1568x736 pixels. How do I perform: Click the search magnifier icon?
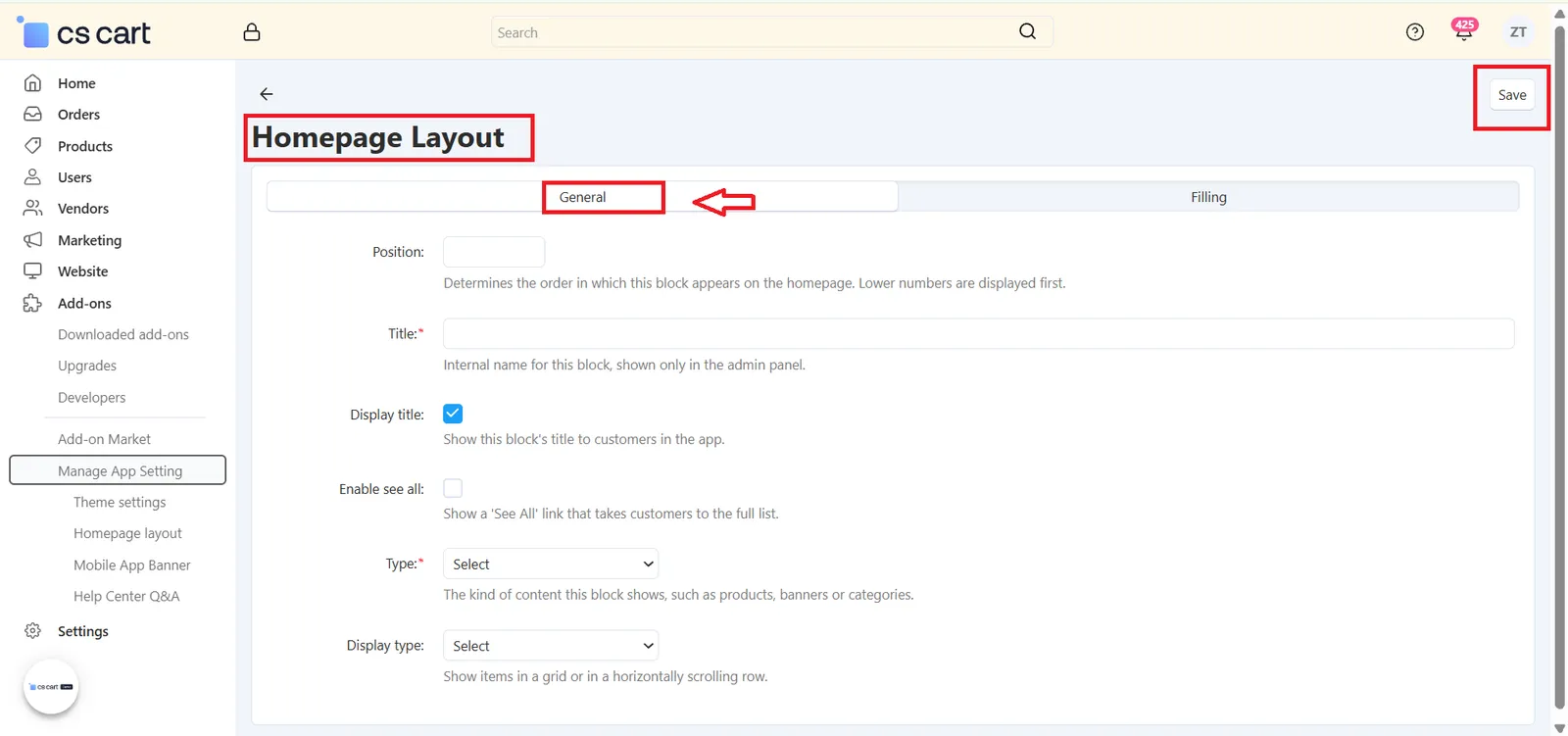click(x=1027, y=31)
